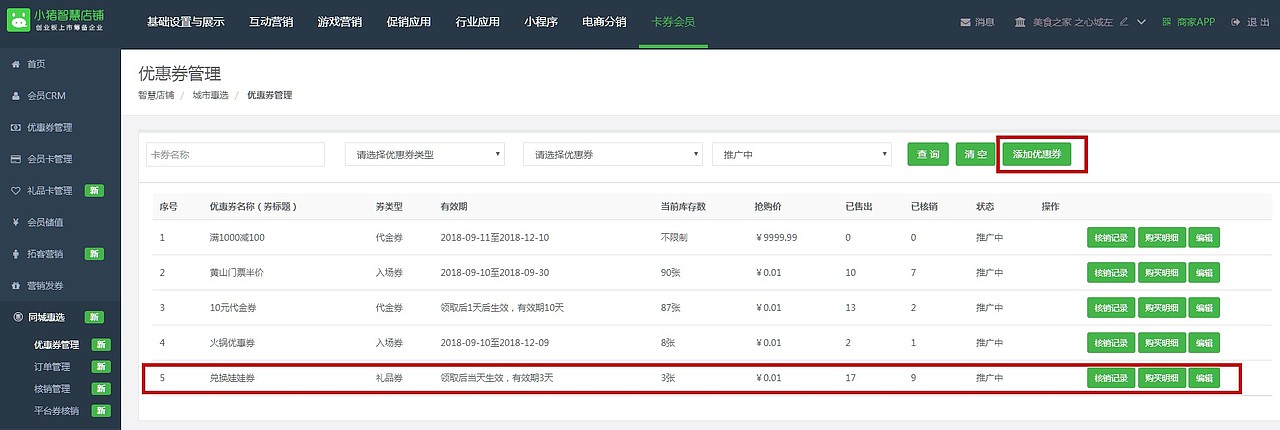
Task: Open 基础设置与展示 top menu
Action: click(x=184, y=22)
